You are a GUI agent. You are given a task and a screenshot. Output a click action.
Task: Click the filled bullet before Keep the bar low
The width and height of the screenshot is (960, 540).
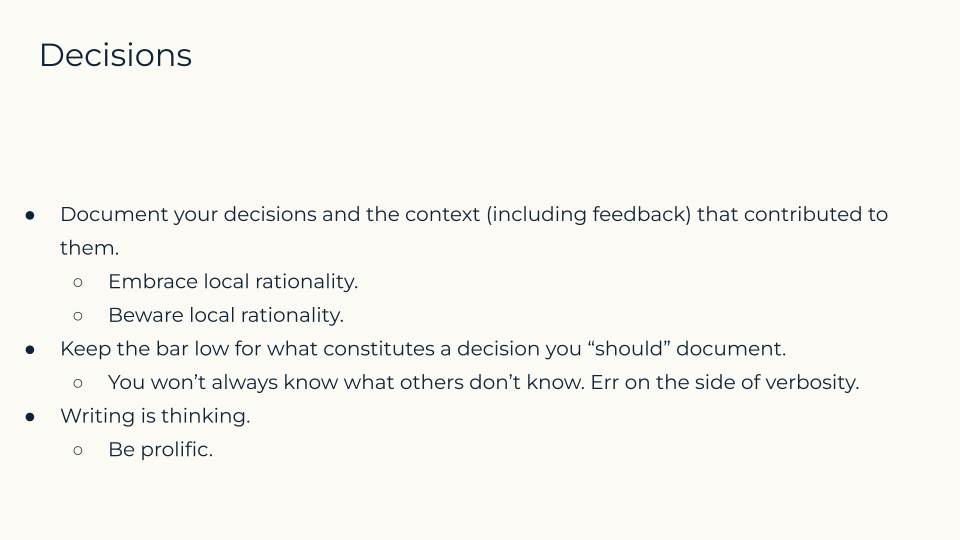[x=30, y=350]
